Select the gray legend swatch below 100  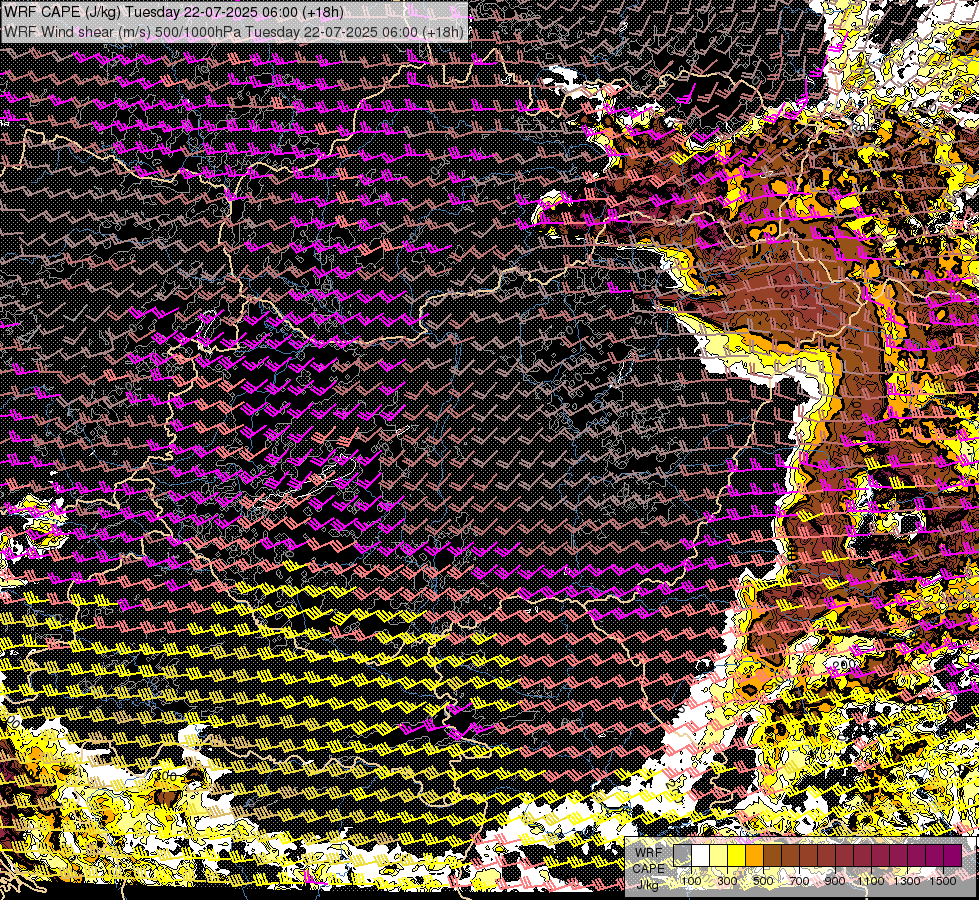pos(682,855)
